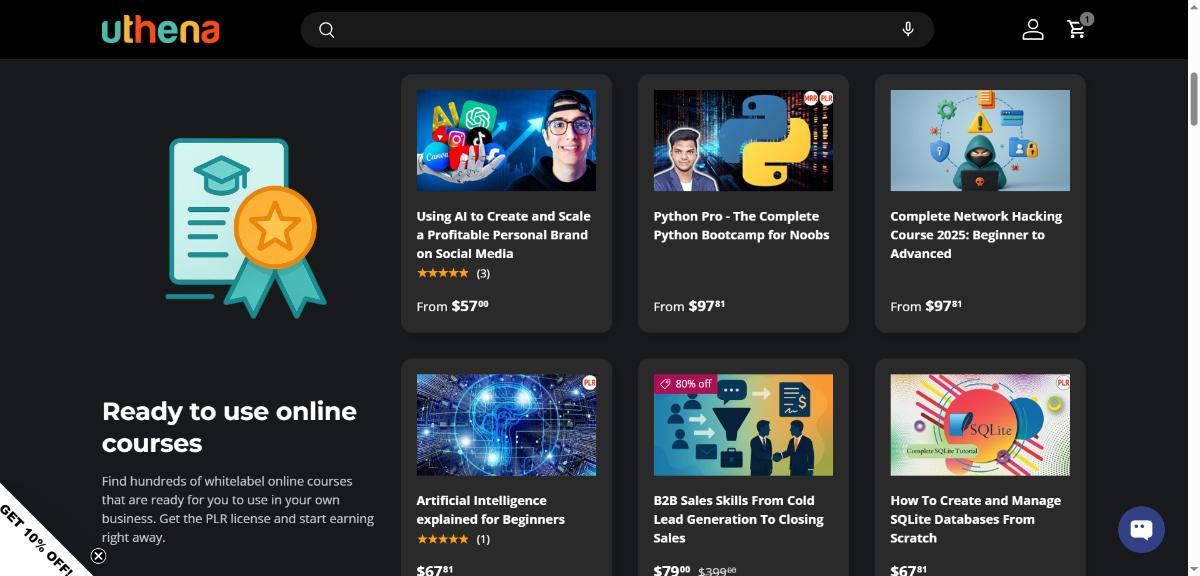This screenshot has width=1200, height=576.
Task: Click the search magnifier icon
Action: point(326,30)
